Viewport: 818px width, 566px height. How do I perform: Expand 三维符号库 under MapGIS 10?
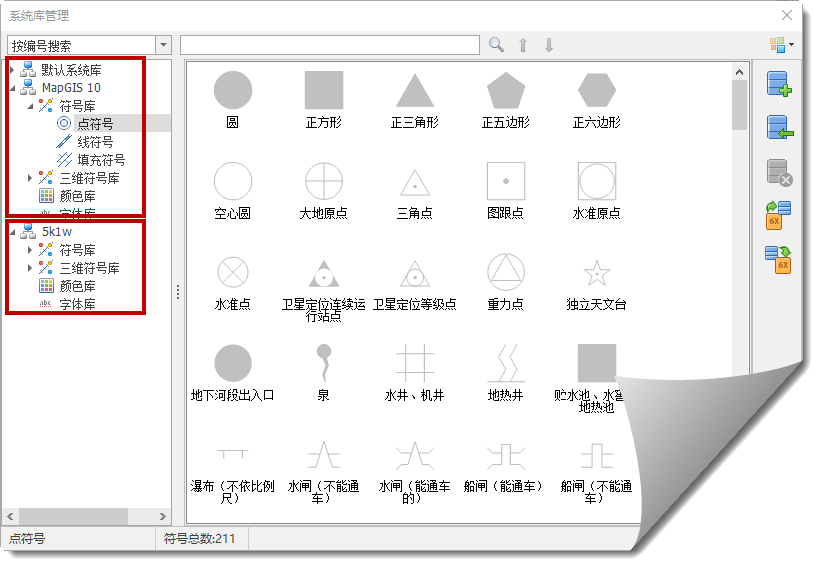click(31, 178)
